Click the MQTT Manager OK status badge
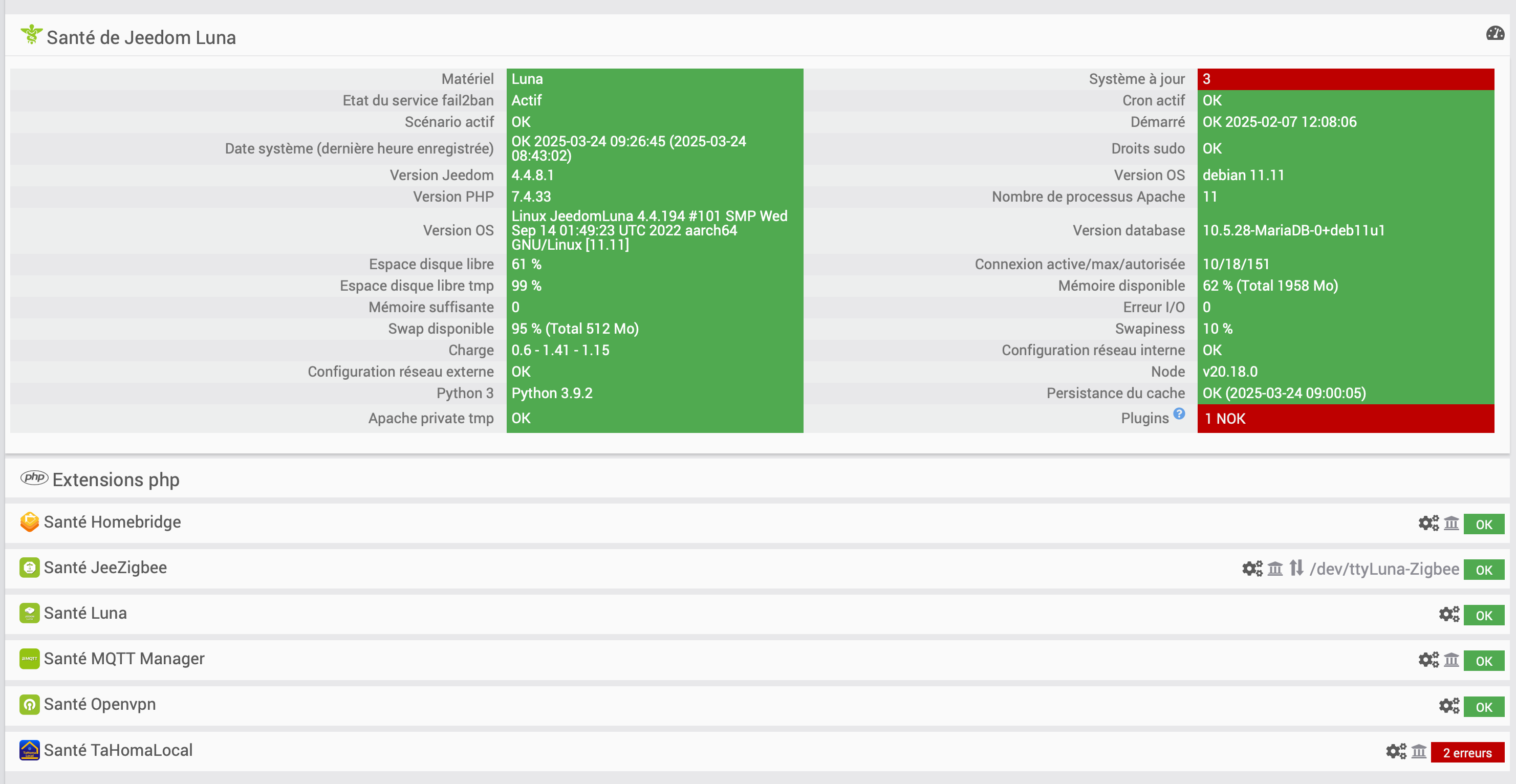The width and height of the screenshot is (1516, 784). (x=1484, y=660)
